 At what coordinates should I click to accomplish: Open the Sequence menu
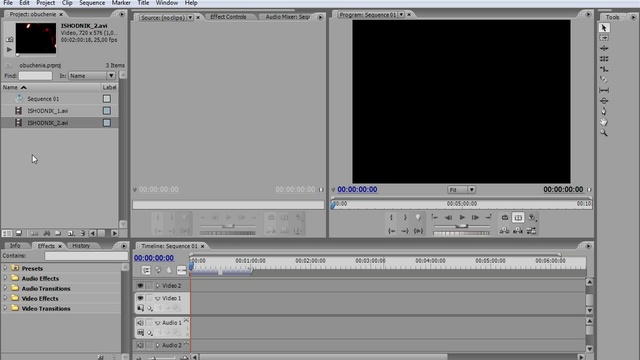click(x=92, y=3)
